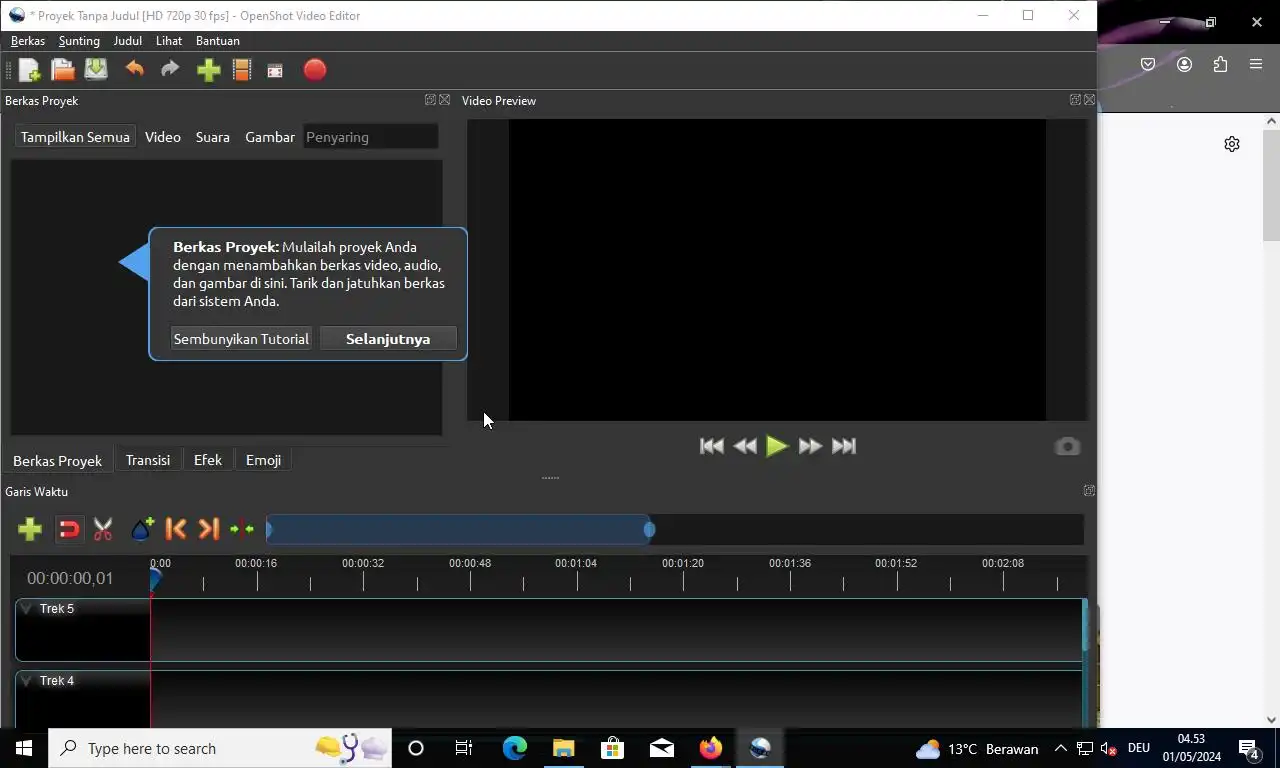This screenshot has width=1280, height=768.
Task: Create a new project from the toolbar
Action: pyautogui.click(x=29, y=70)
